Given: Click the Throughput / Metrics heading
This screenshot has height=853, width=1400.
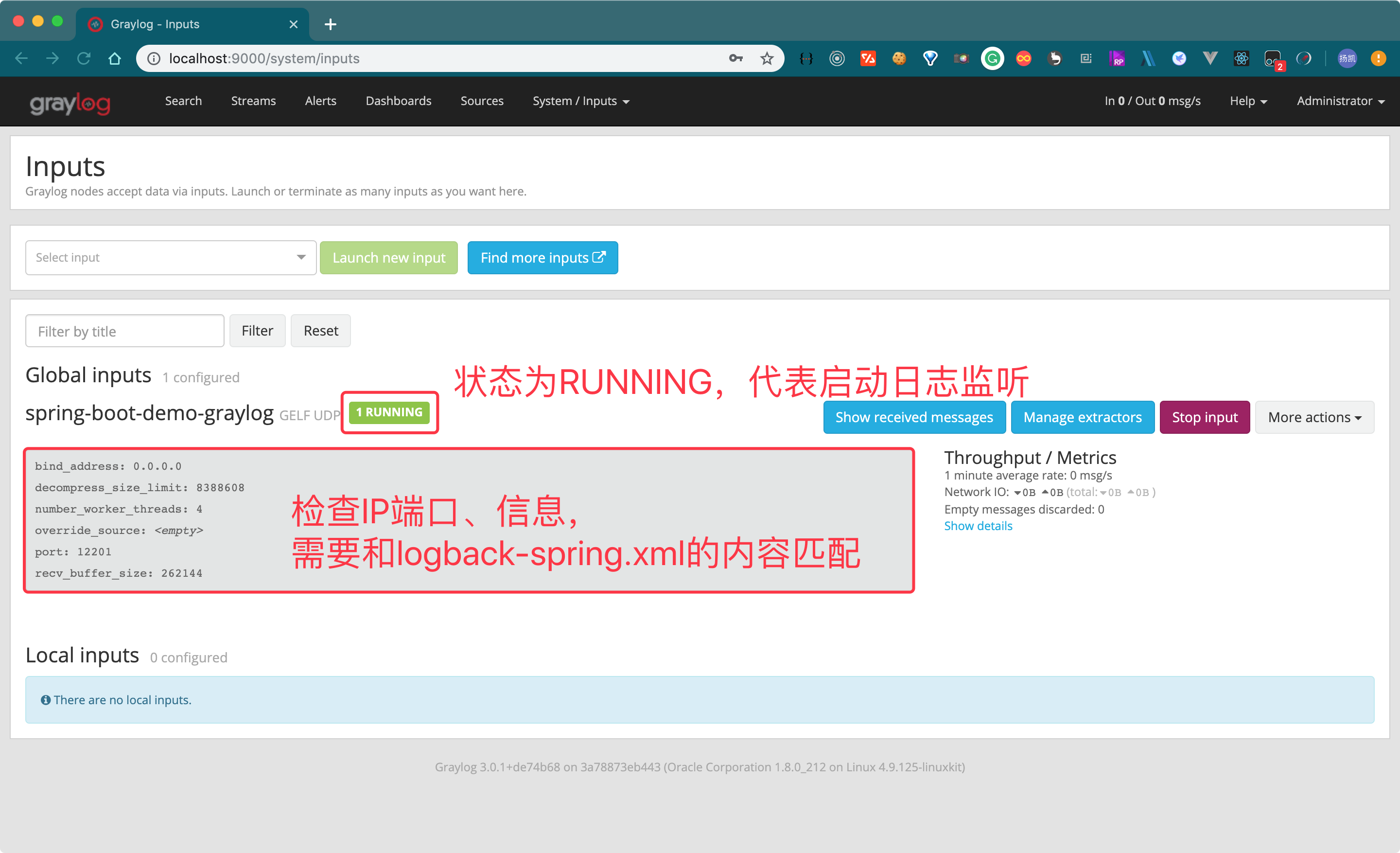Looking at the screenshot, I should (x=1030, y=458).
